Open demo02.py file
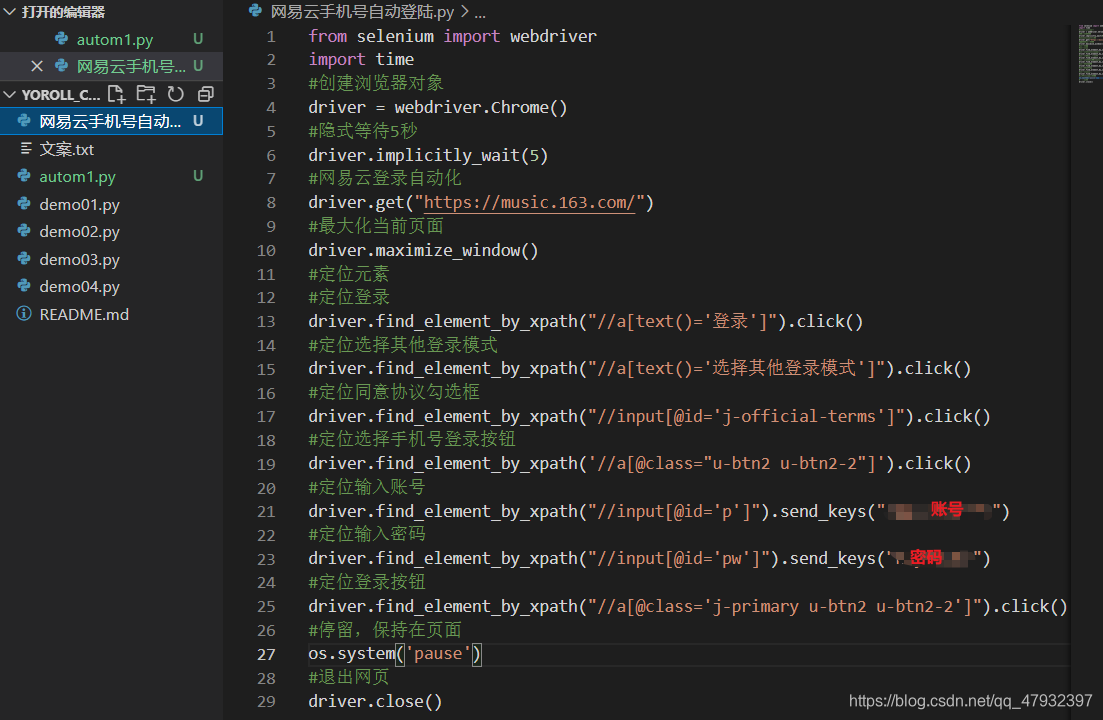 pos(79,231)
